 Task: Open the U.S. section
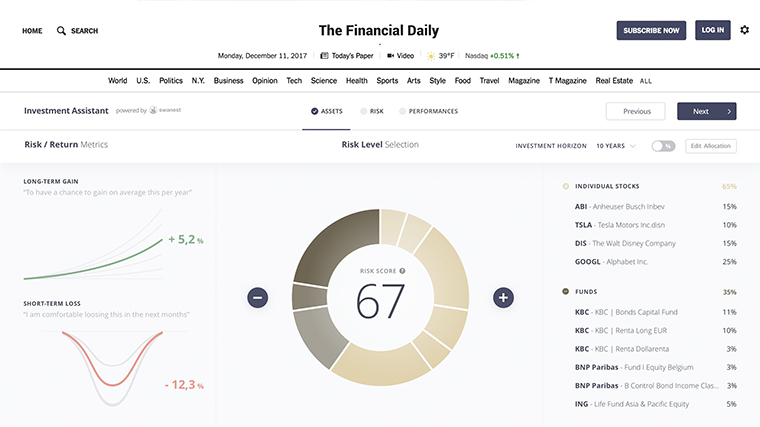click(x=143, y=80)
